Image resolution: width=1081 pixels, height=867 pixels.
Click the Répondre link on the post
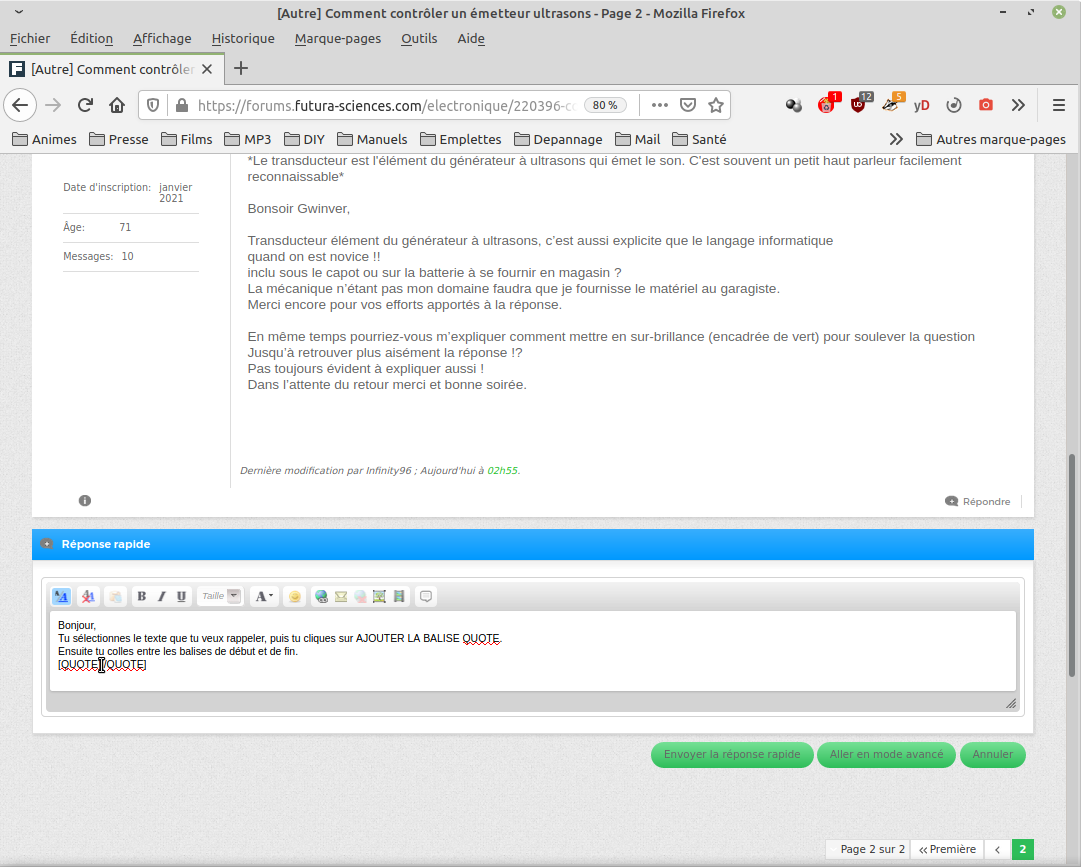(978, 501)
